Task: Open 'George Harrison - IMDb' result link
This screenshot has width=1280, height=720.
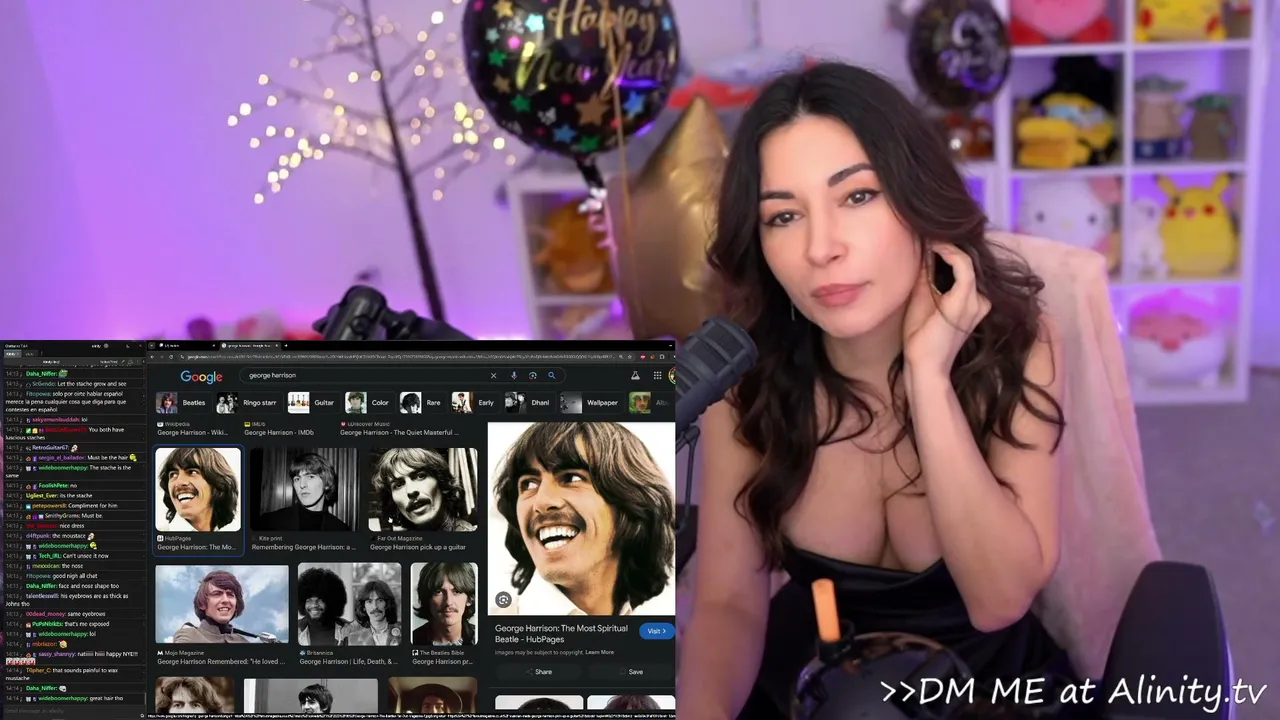Action: click(x=279, y=433)
